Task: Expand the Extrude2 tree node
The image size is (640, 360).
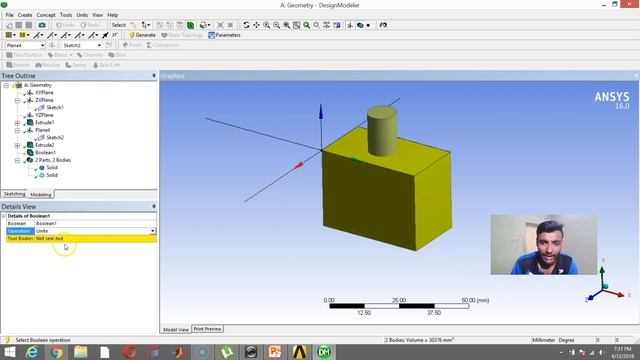Action: [x=17, y=145]
